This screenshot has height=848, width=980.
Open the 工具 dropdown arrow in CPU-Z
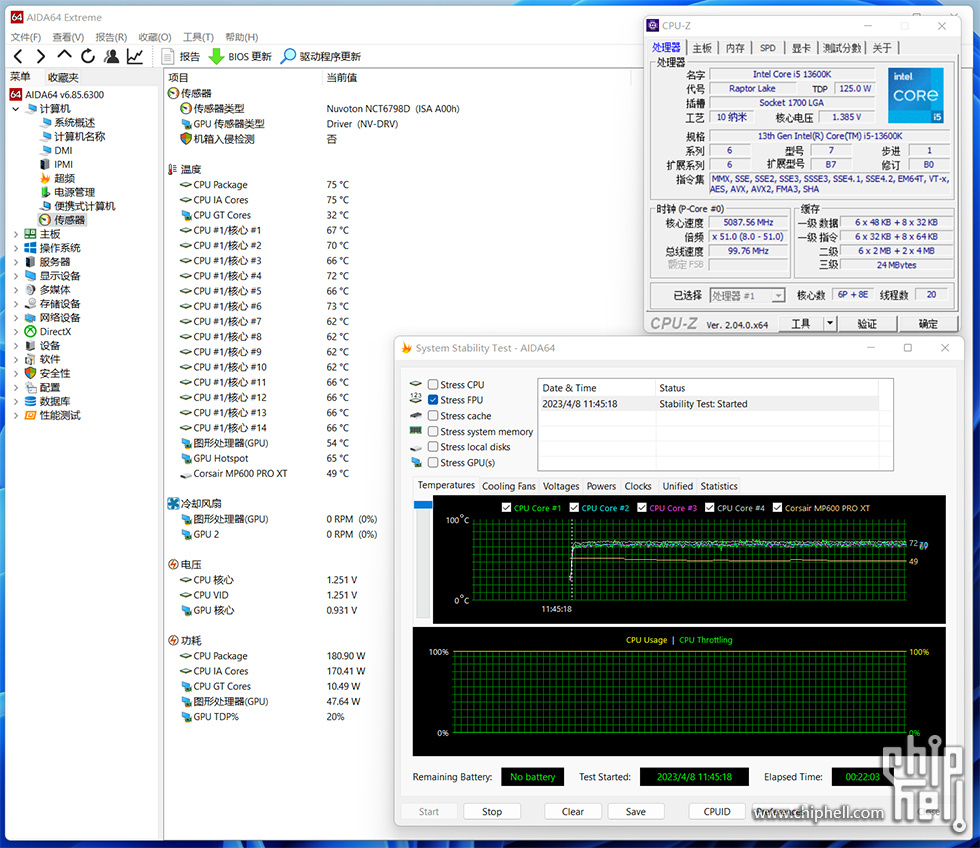pyautogui.click(x=829, y=323)
